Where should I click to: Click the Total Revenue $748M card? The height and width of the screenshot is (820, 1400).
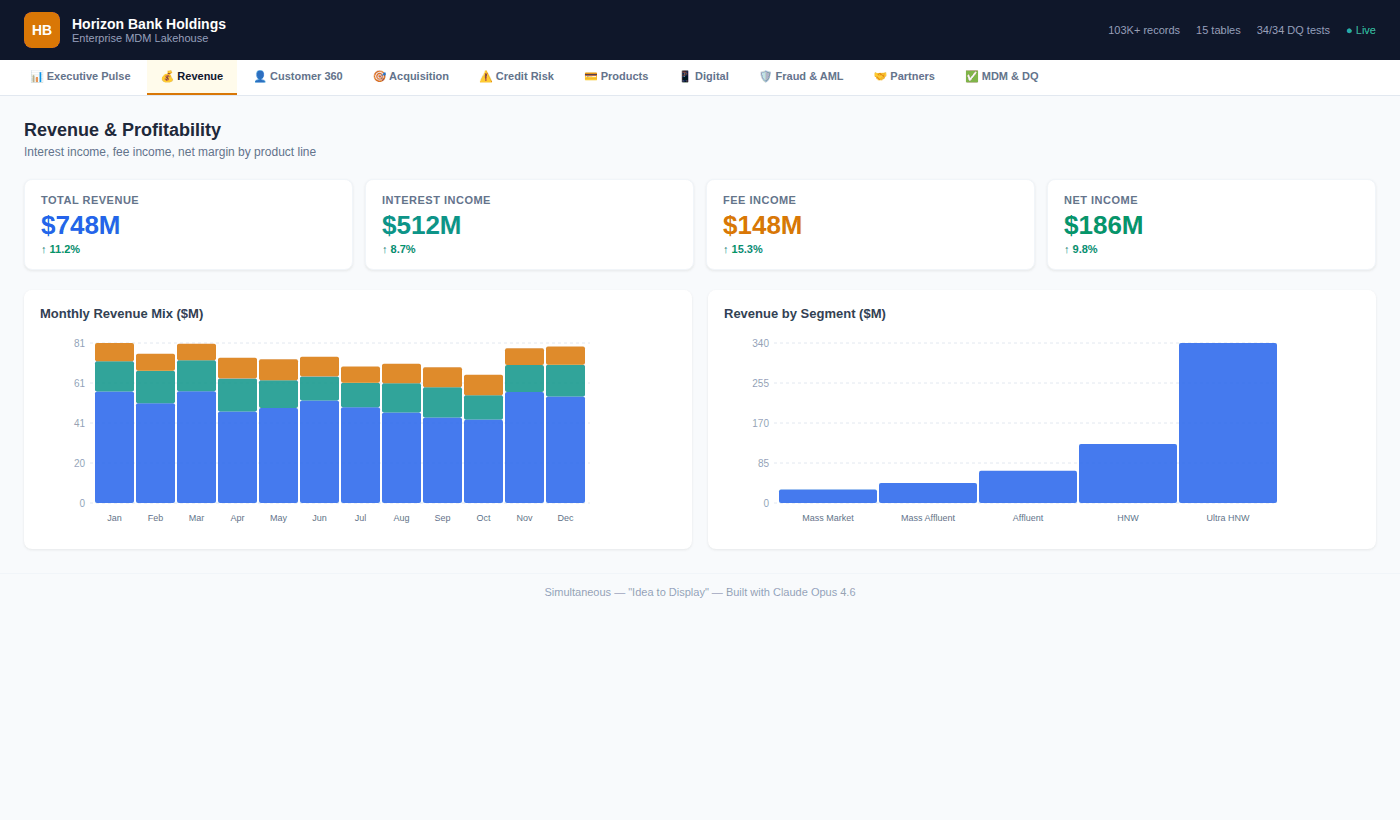click(188, 225)
